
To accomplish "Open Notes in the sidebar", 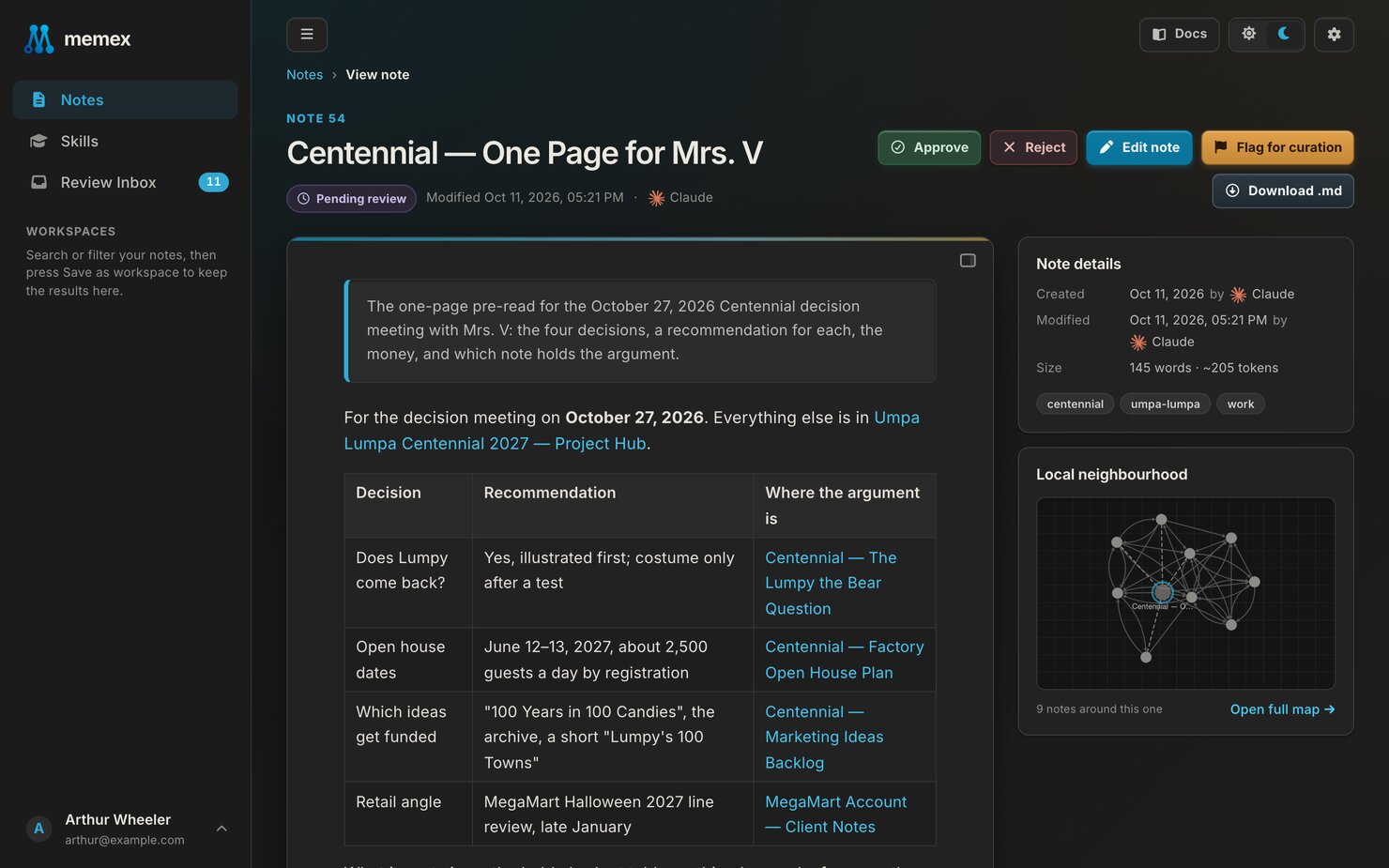I will pos(125,99).
